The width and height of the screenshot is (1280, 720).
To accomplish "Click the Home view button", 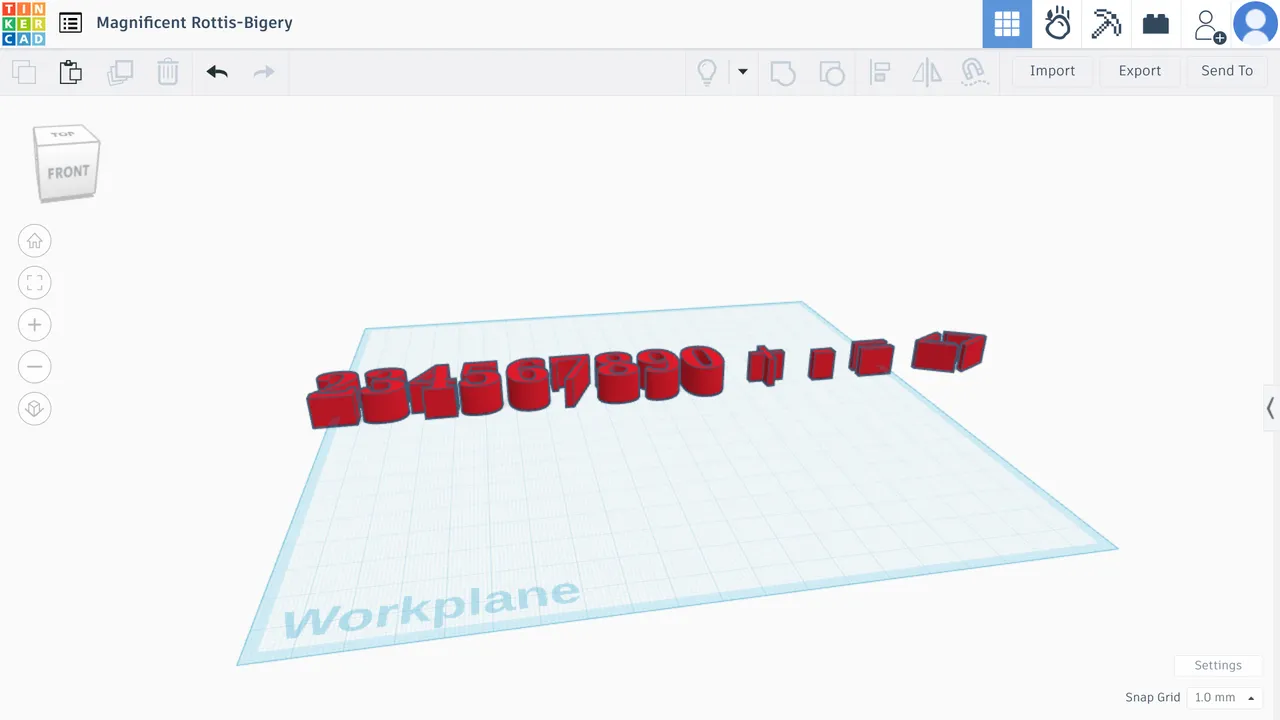I will click(35, 241).
